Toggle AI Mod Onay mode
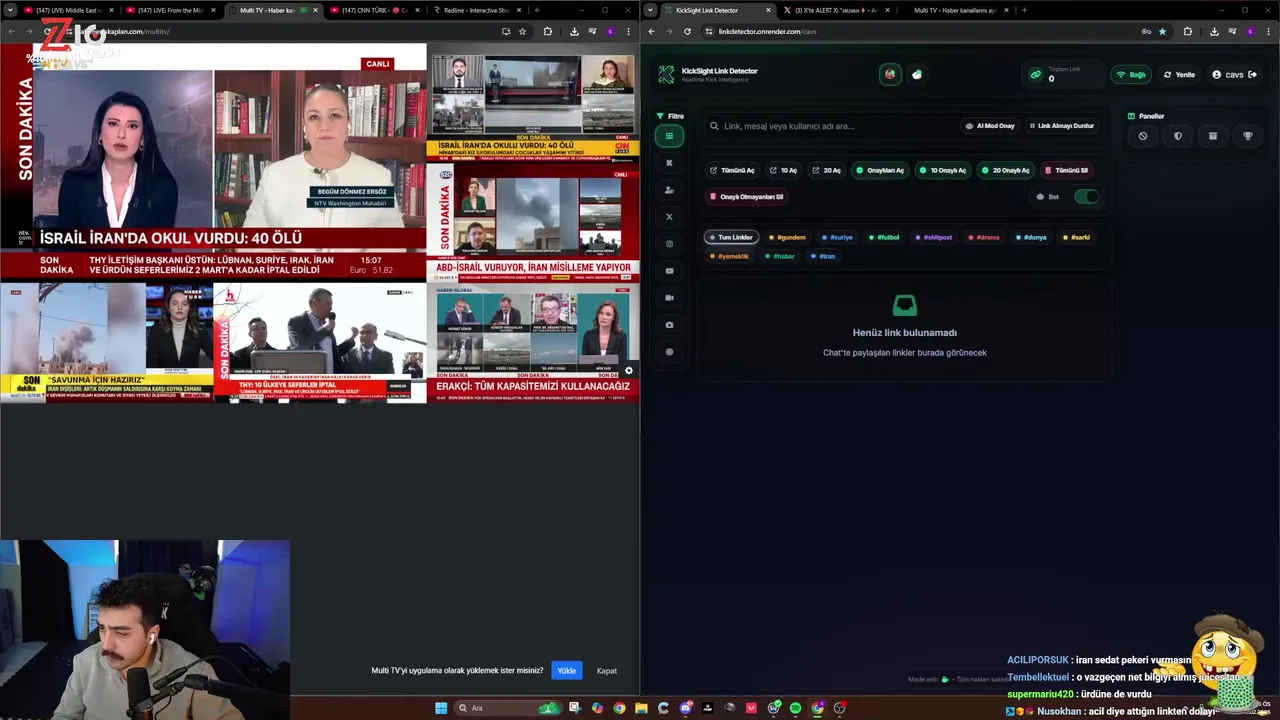Screen dimensions: 1280x720 coord(989,126)
